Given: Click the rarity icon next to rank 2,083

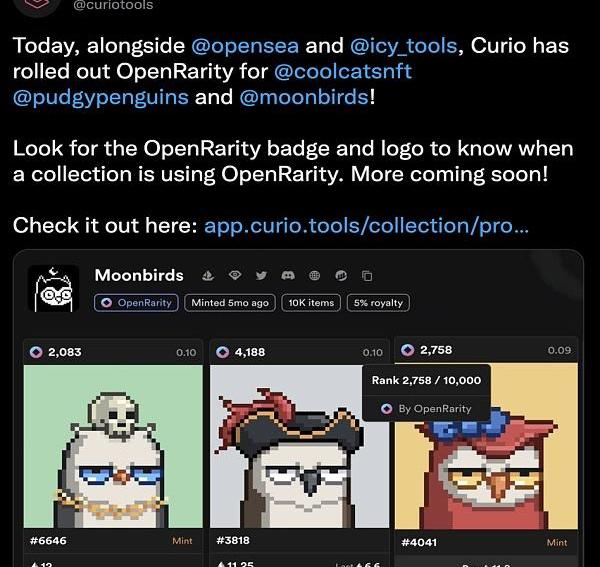Looking at the screenshot, I should [36, 352].
